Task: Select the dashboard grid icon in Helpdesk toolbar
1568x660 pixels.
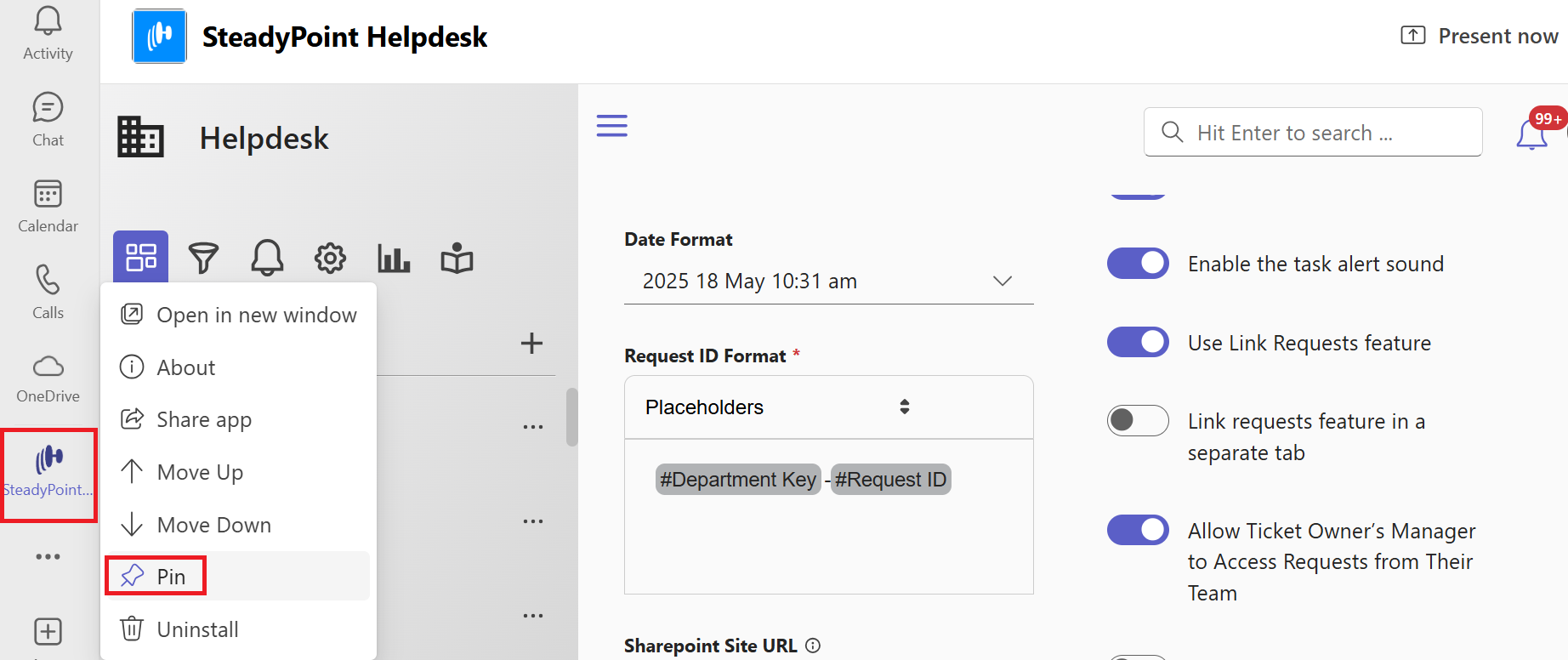Action: pyautogui.click(x=141, y=257)
